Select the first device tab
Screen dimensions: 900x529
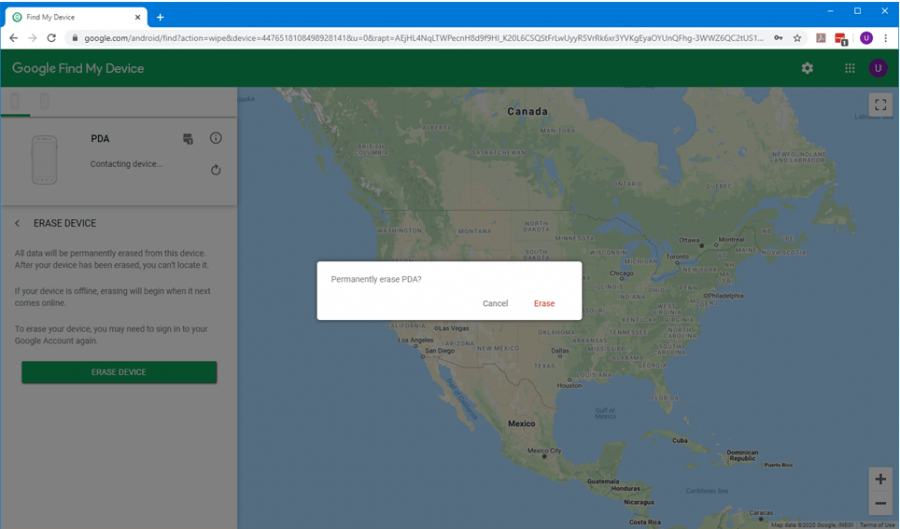pos(15,102)
